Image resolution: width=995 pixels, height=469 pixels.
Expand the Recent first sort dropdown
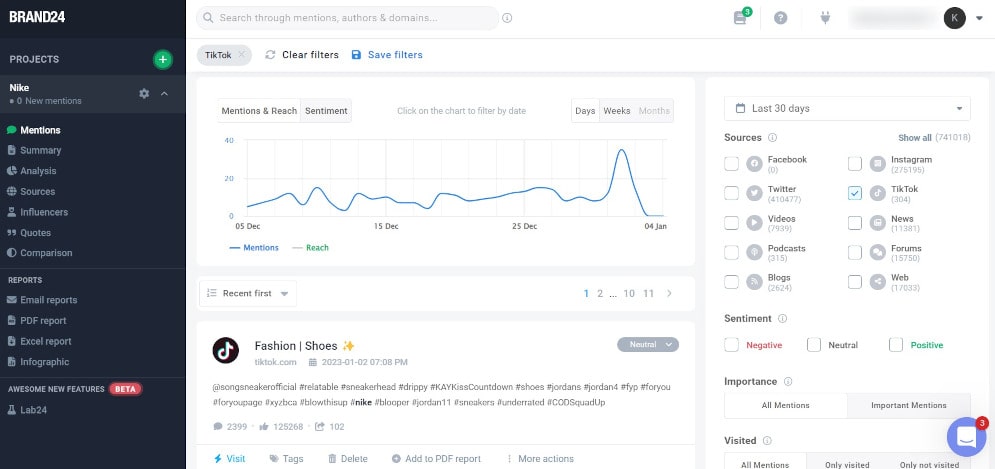pyautogui.click(x=248, y=293)
